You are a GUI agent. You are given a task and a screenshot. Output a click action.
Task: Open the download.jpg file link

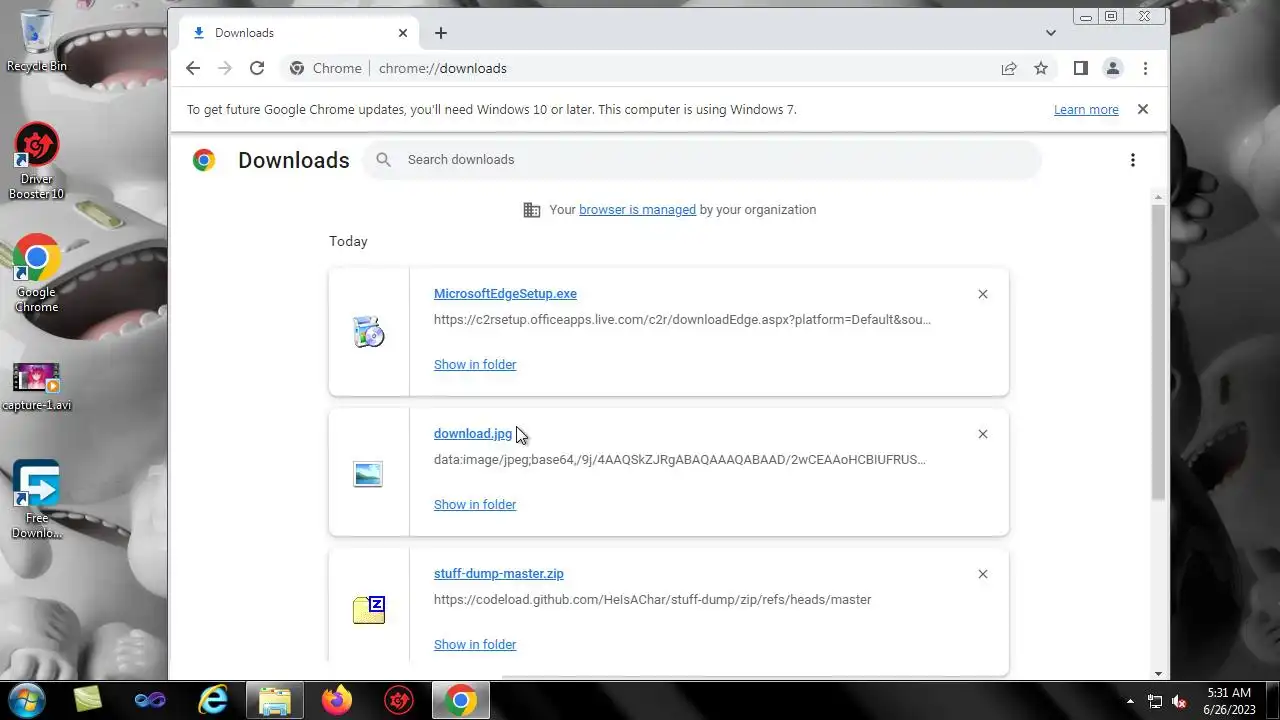coord(473,434)
